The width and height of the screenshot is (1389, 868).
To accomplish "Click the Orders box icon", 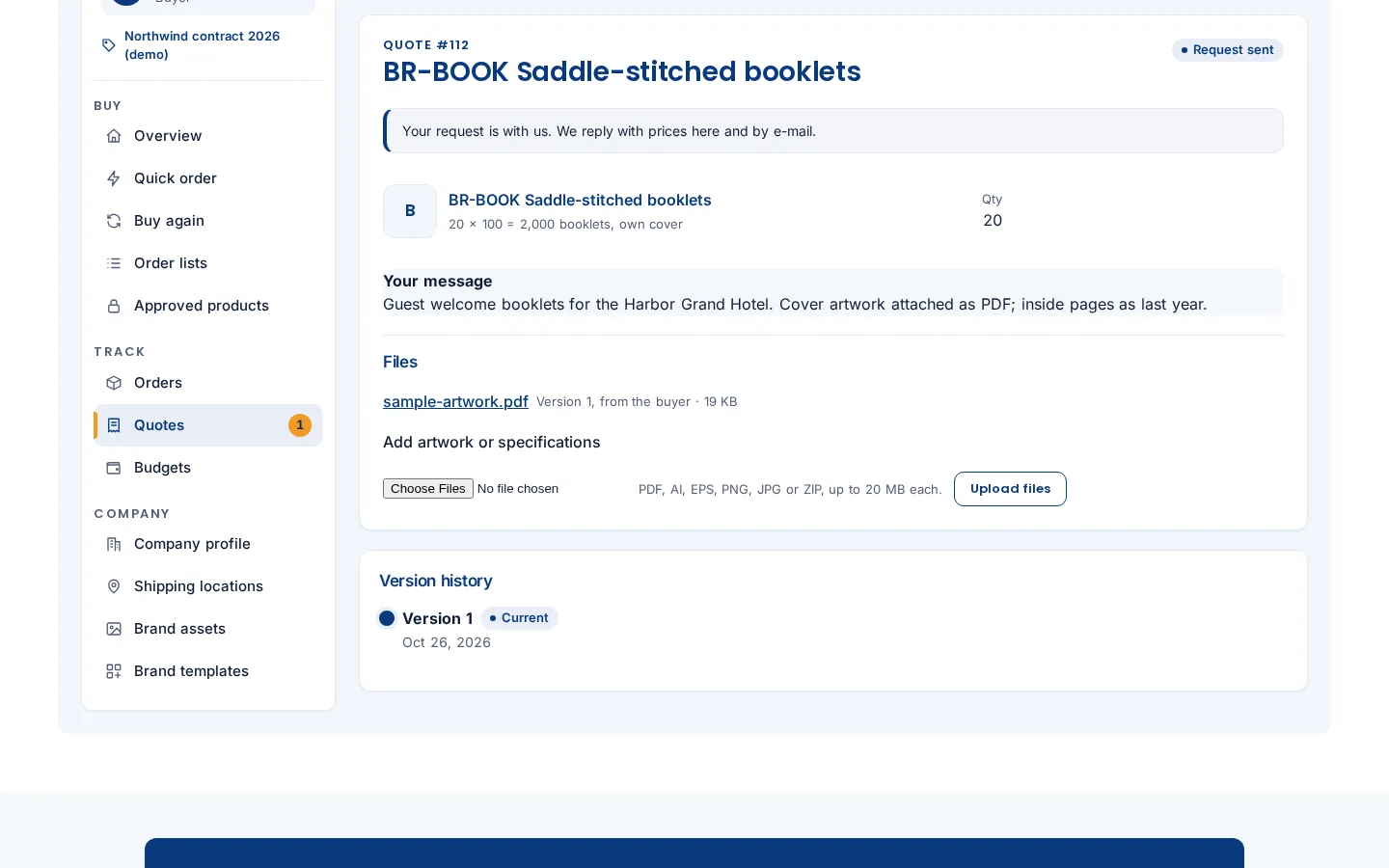I will coord(114,383).
